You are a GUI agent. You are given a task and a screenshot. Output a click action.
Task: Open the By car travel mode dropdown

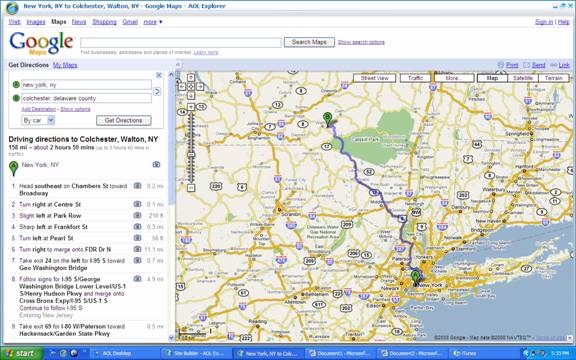point(38,120)
